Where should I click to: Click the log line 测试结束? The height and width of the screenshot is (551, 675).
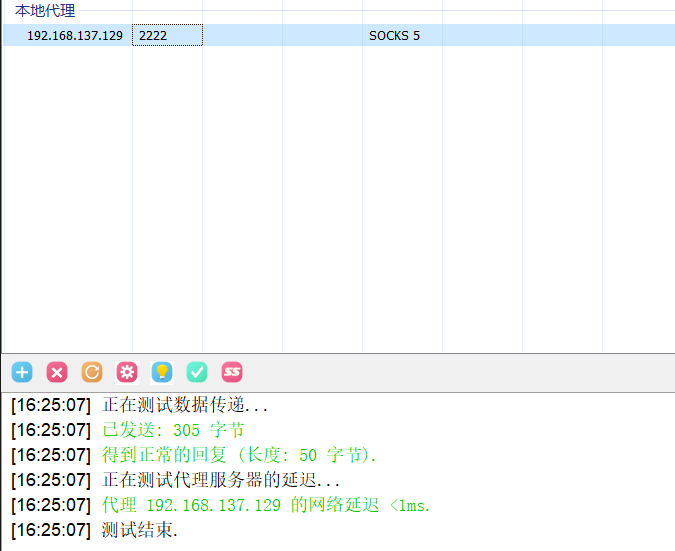click(x=139, y=530)
